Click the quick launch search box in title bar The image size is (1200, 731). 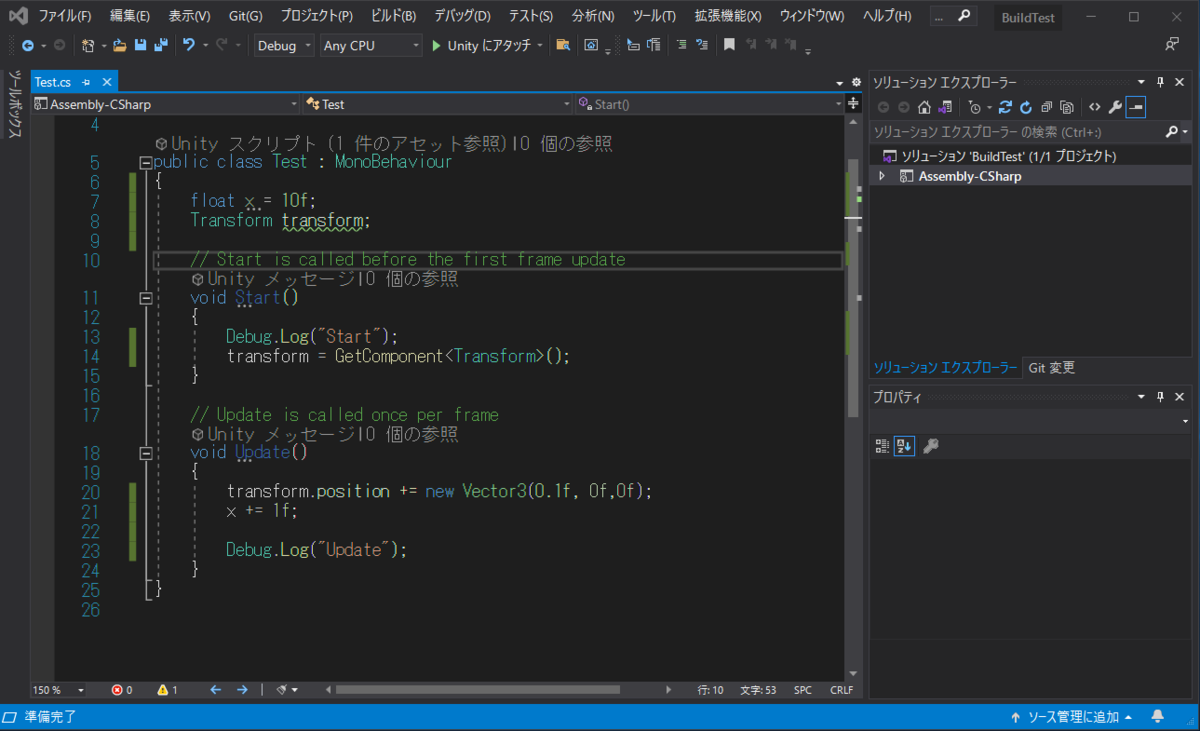click(x=952, y=16)
